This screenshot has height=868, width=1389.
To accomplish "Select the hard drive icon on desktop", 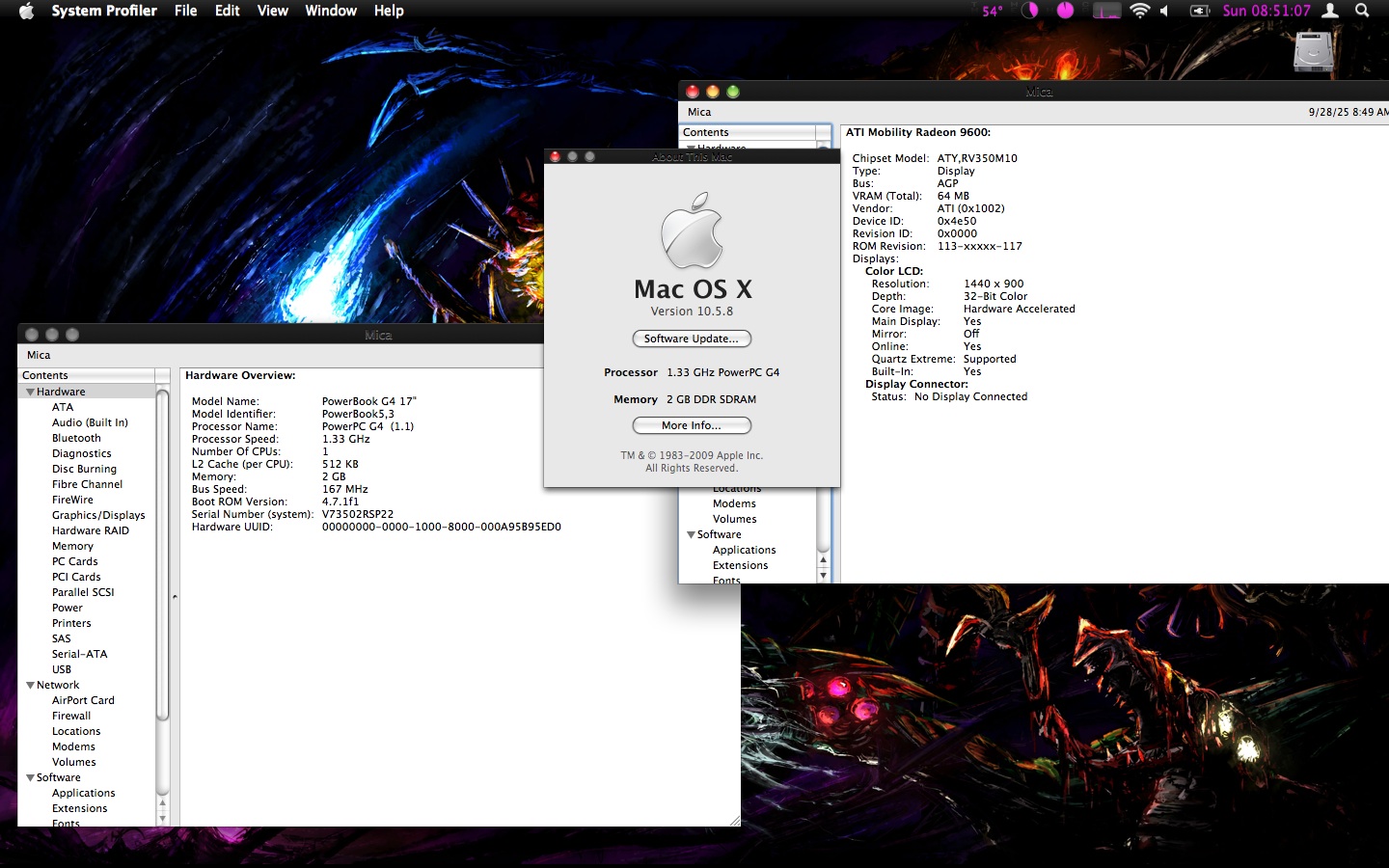I will click(x=1313, y=51).
